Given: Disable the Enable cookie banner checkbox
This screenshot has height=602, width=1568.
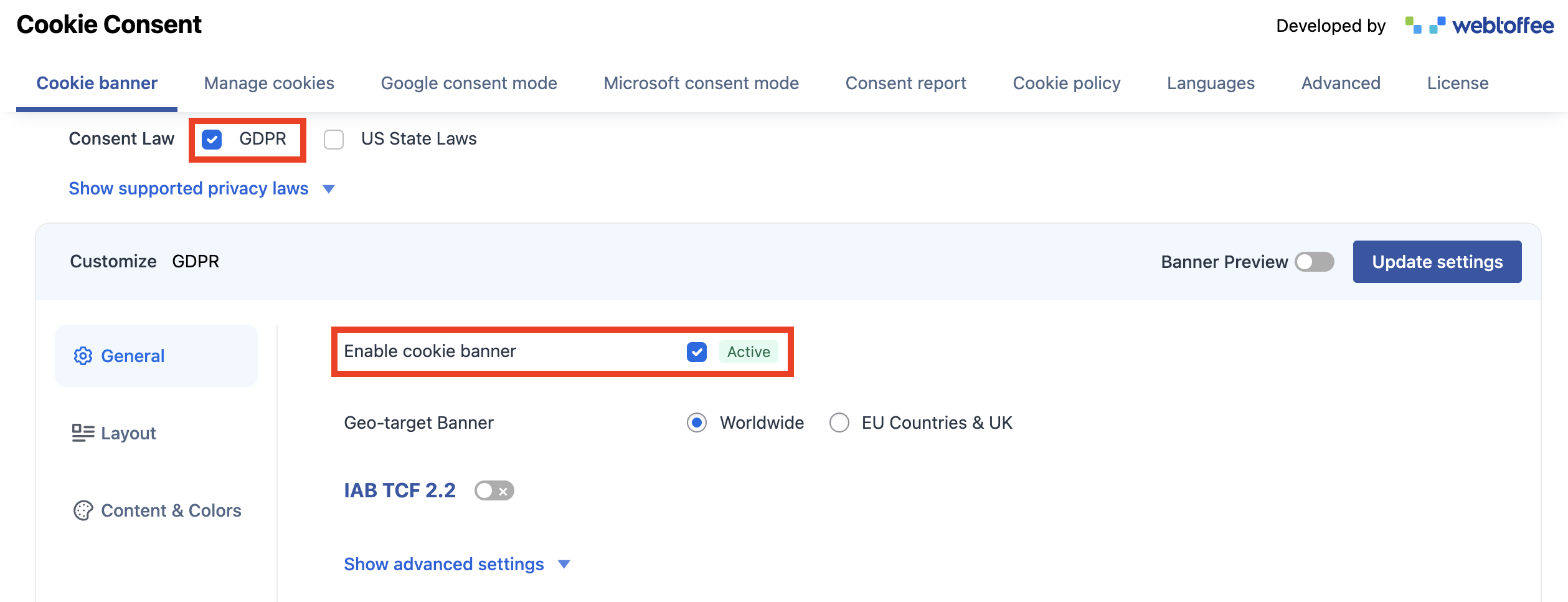Looking at the screenshot, I should (x=697, y=351).
